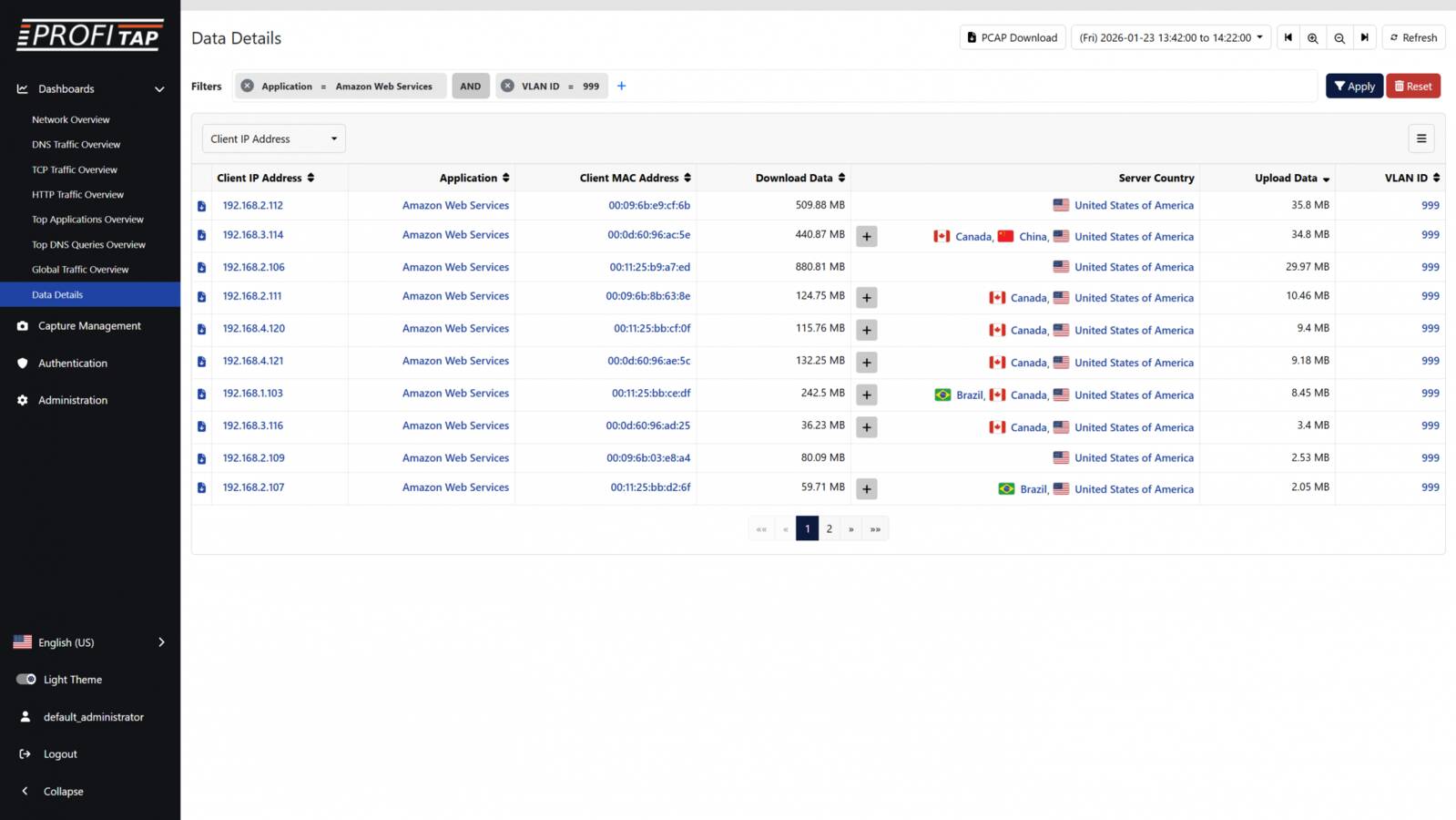Add a new filter with the plus icon
1456x820 pixels.
click(622, 87)
